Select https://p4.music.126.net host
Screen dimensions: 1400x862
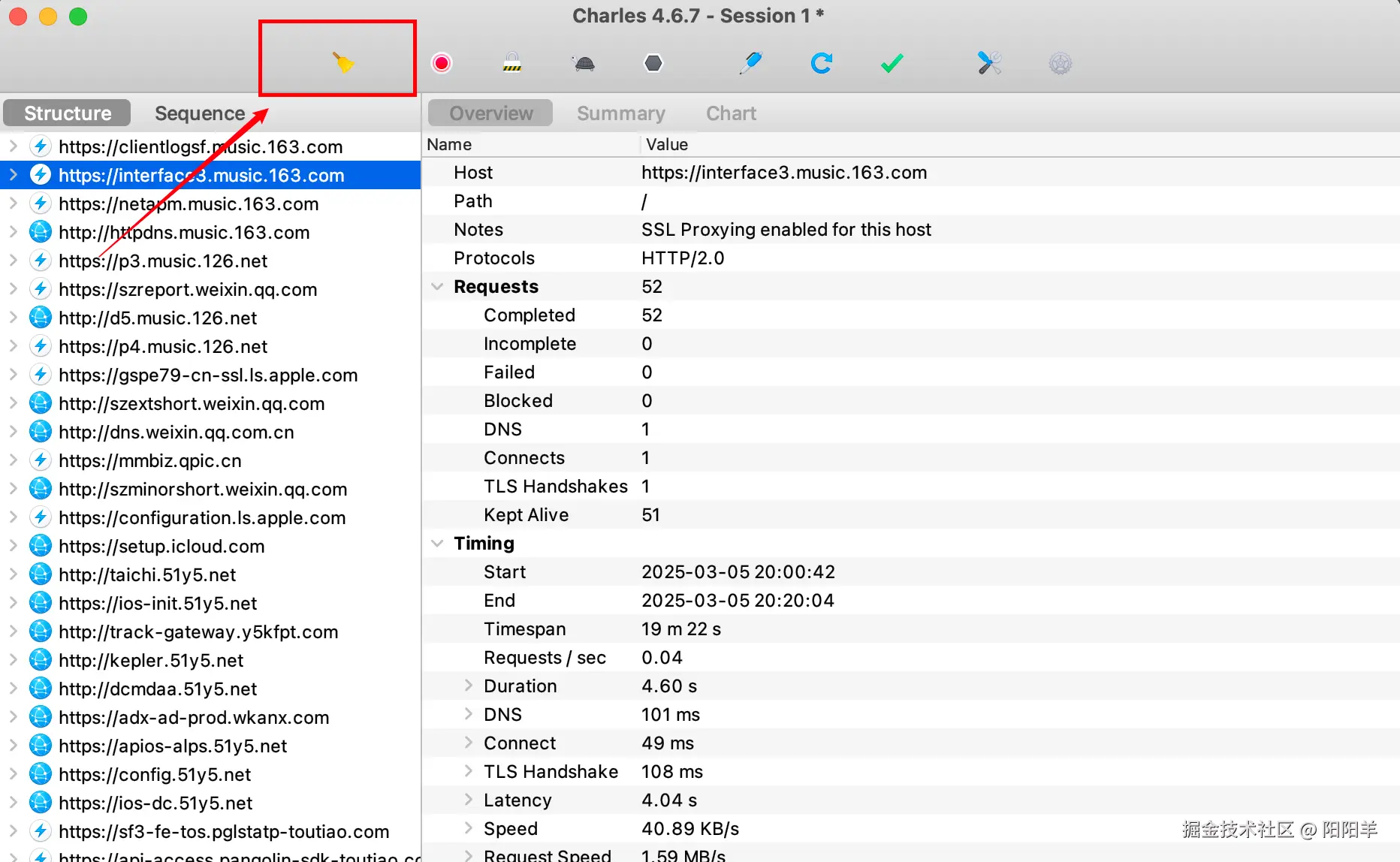click(163, 346)
